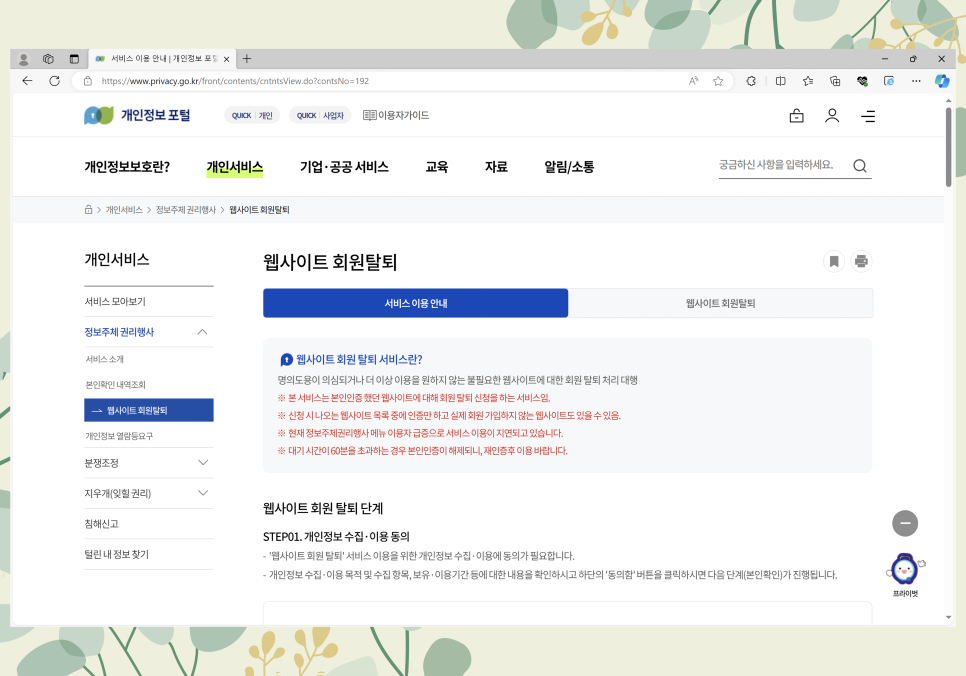The width and height of the screenshot is (966, 676).
Task: Open Copilot sidebar icon
Action: tap(941, 81)
